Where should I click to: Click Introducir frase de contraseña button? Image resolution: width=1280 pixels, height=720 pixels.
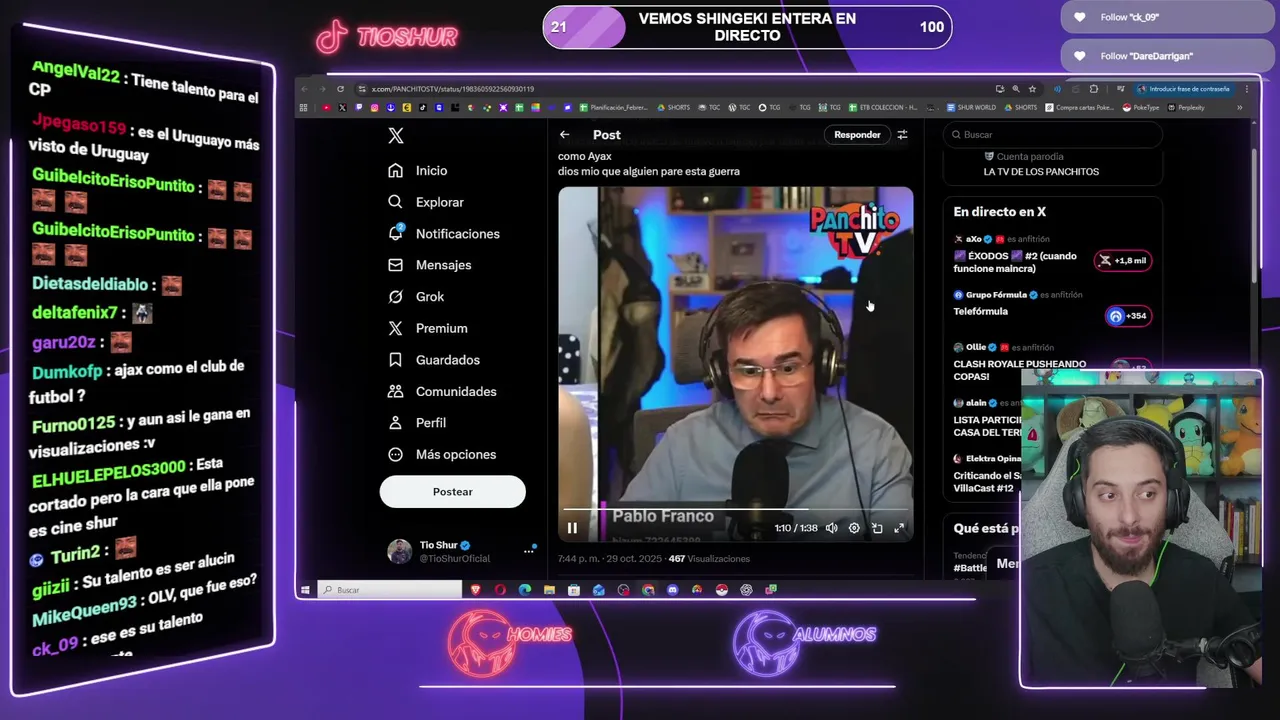1185,89
